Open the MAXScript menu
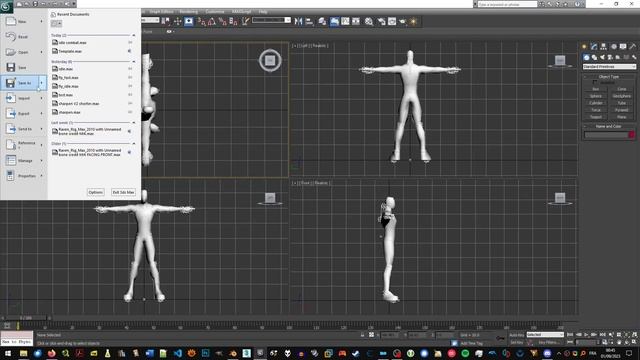Screen dimensions: 640x360 tap(241, 12)
